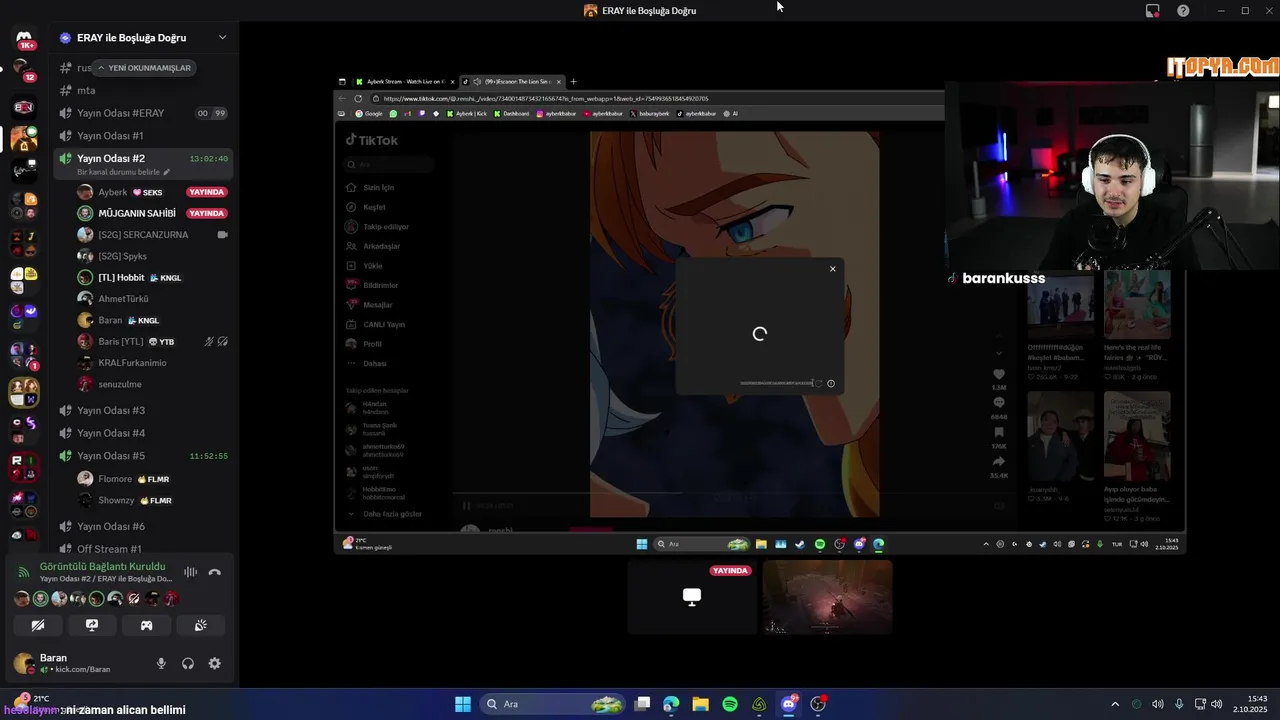Open the YAYINDA screen share tile
The height and width of the screenshot is (720, 1280).
[x=692, y=597]
